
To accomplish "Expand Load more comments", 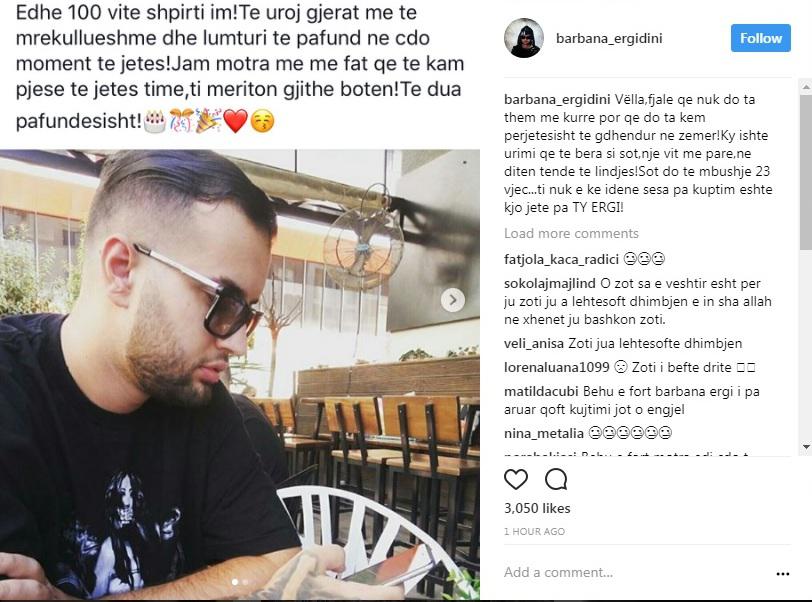I will point(571,233).
